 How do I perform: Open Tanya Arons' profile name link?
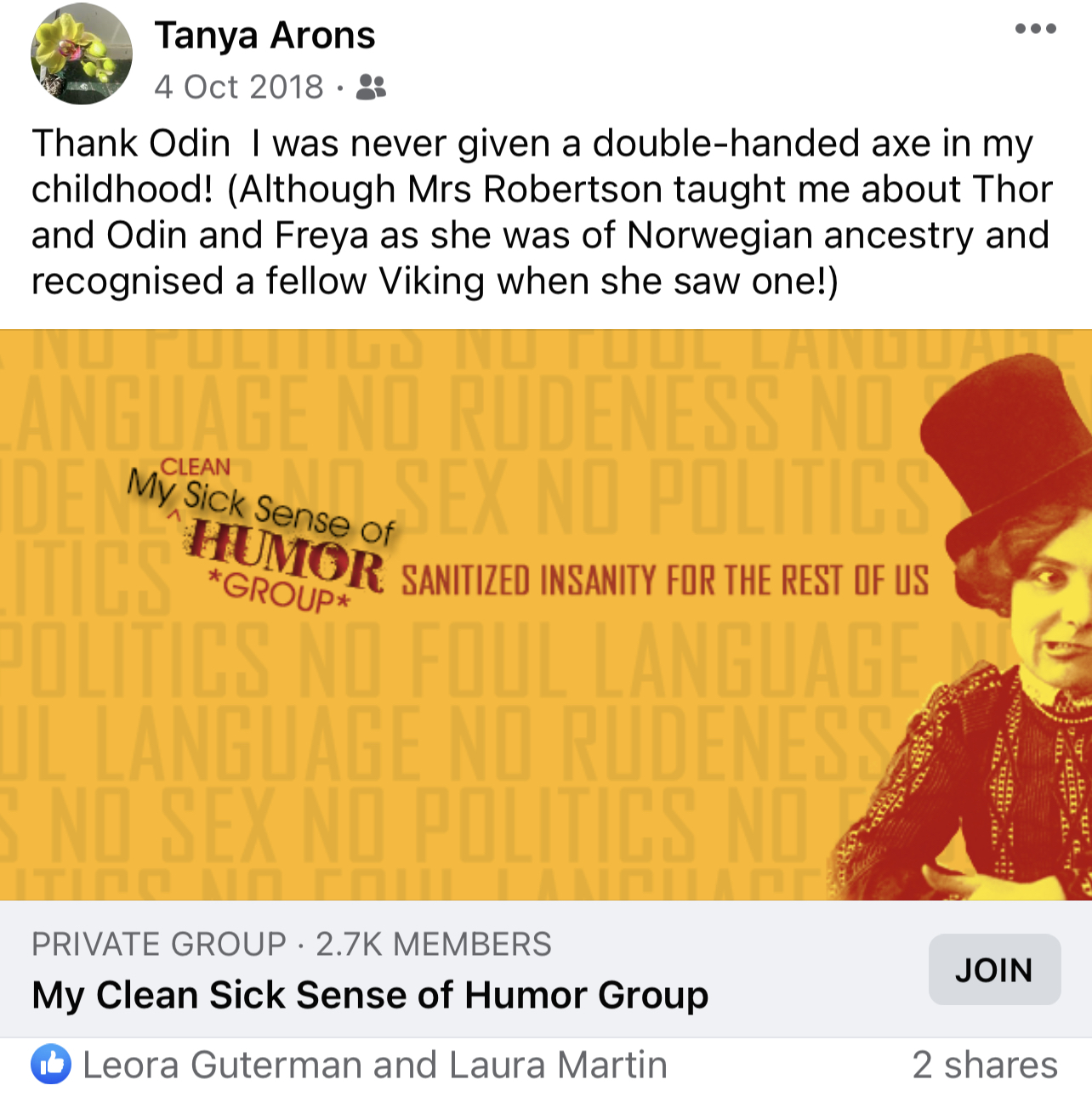pos(264,35)
